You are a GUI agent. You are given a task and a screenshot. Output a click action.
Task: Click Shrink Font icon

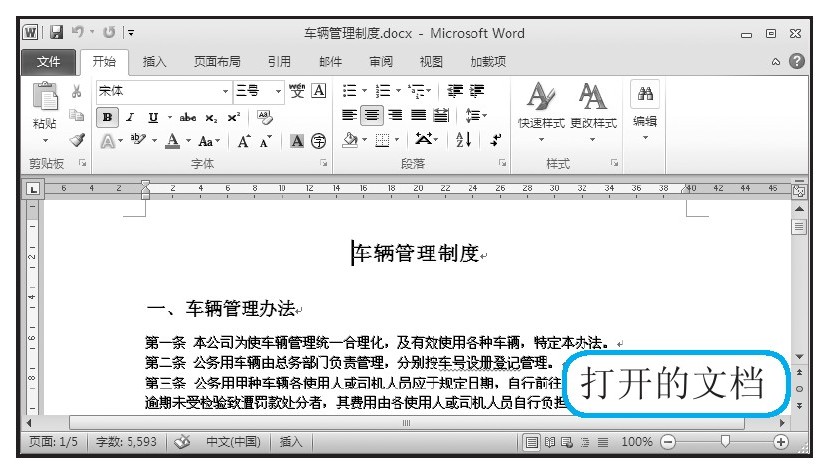point(266,141)
